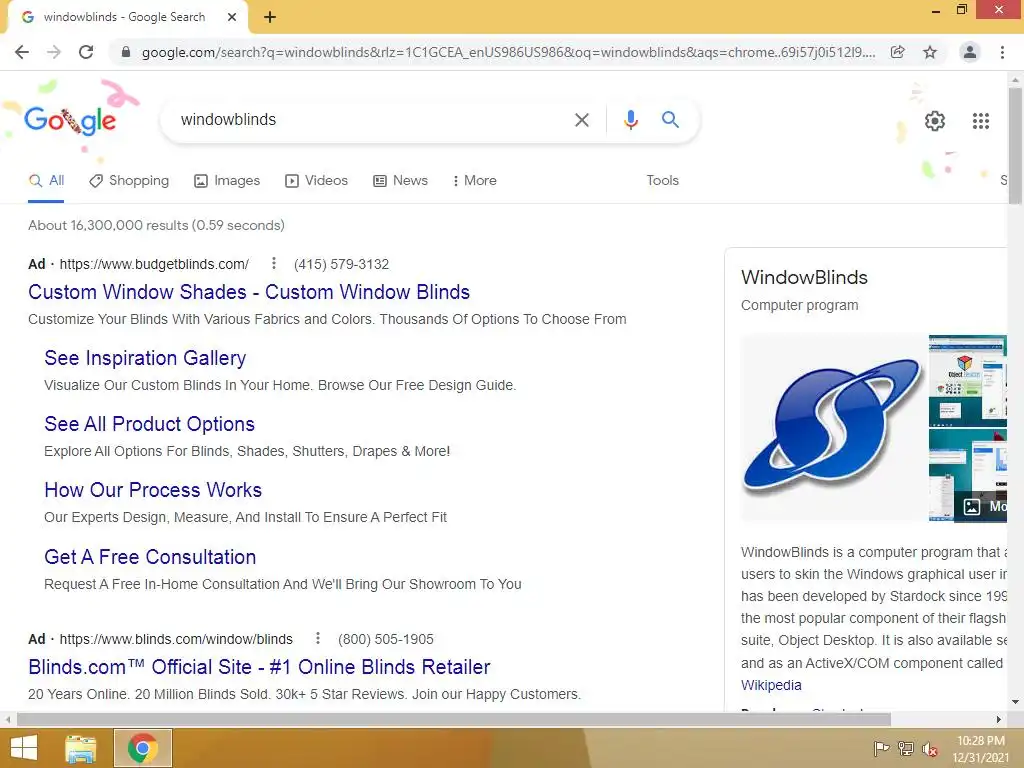Open Blinds.com Official Site ad link
Image resolution: width=1024 pixels, height=768 pixels.
[x=259, y=667]
